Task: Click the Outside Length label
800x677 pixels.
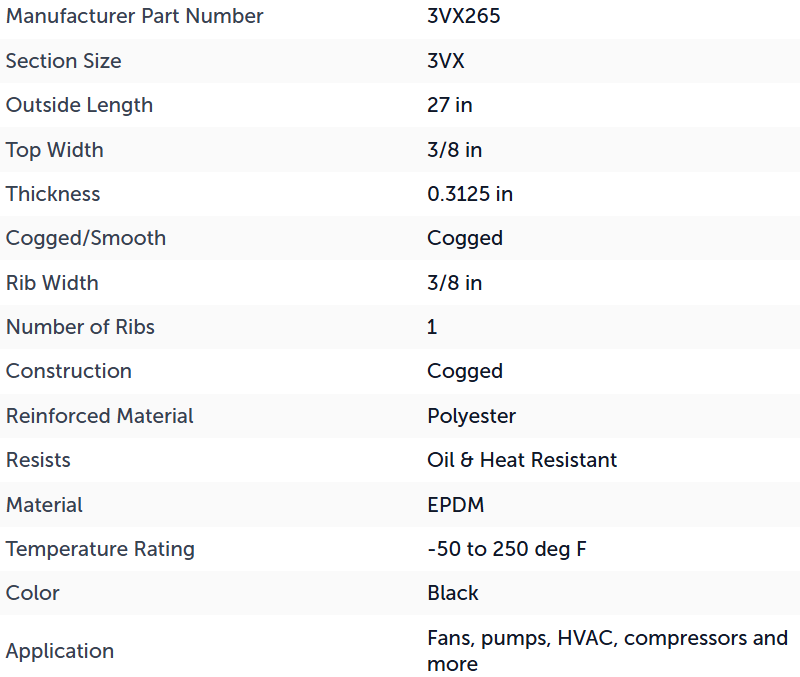Action: pyautogui.click(x=80, y=106)
